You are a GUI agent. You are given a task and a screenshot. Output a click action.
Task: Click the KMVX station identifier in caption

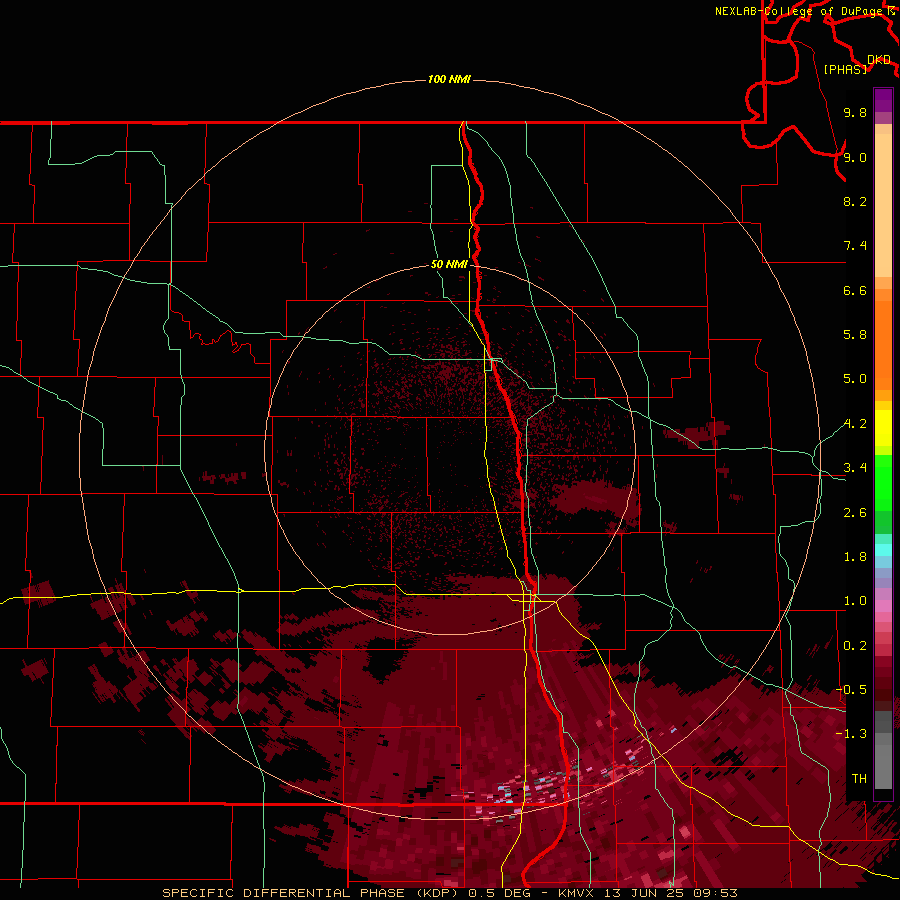[x=577, y=893]
